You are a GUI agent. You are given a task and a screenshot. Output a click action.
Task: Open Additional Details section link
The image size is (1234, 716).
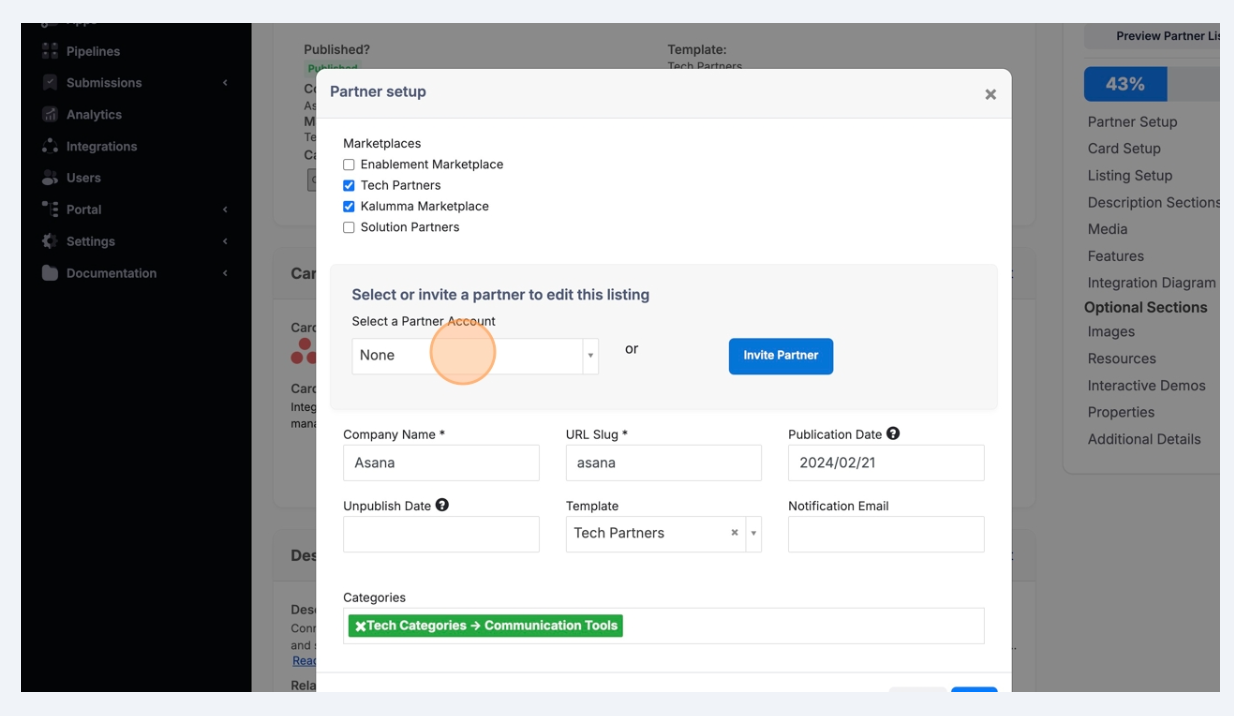[x=1144, y=440]
